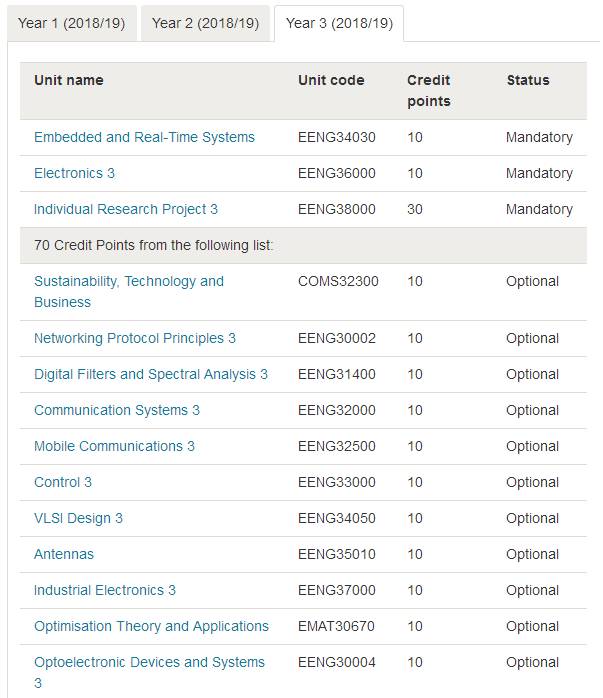
Task: Click the Unit code EENG38000 cell
Action: [x=337, y=209]
